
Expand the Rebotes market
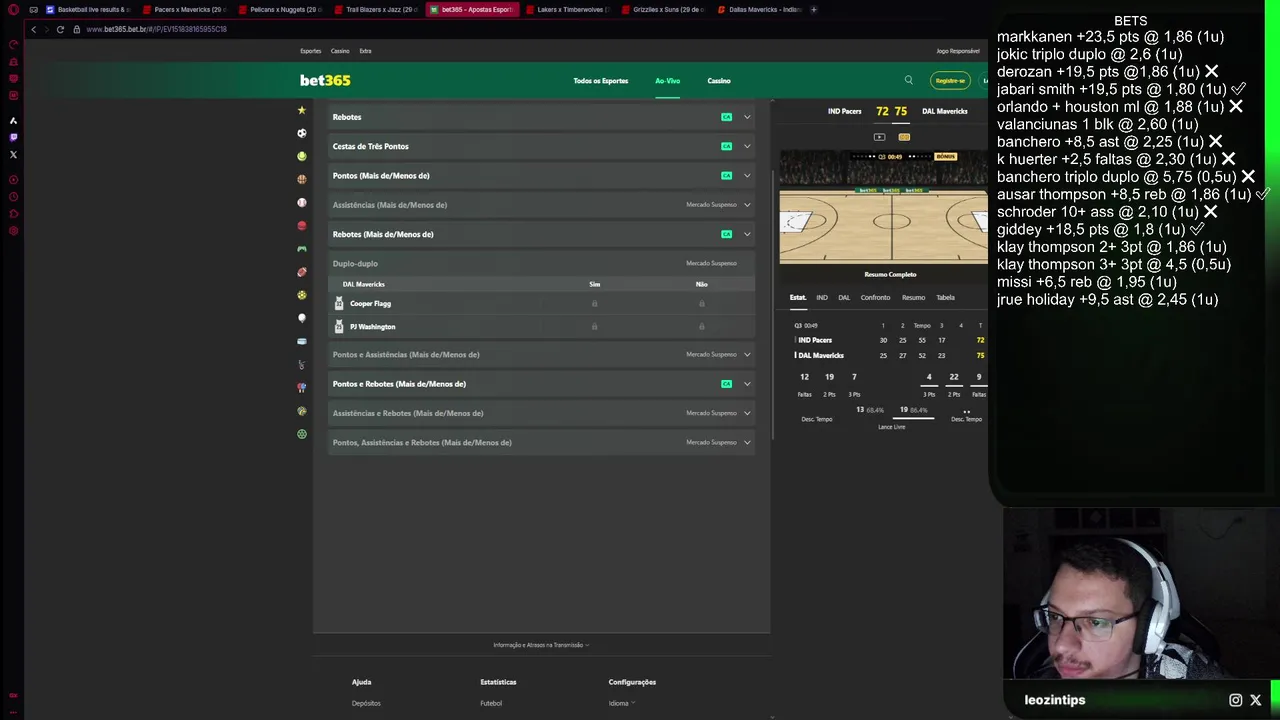(542, 117)
